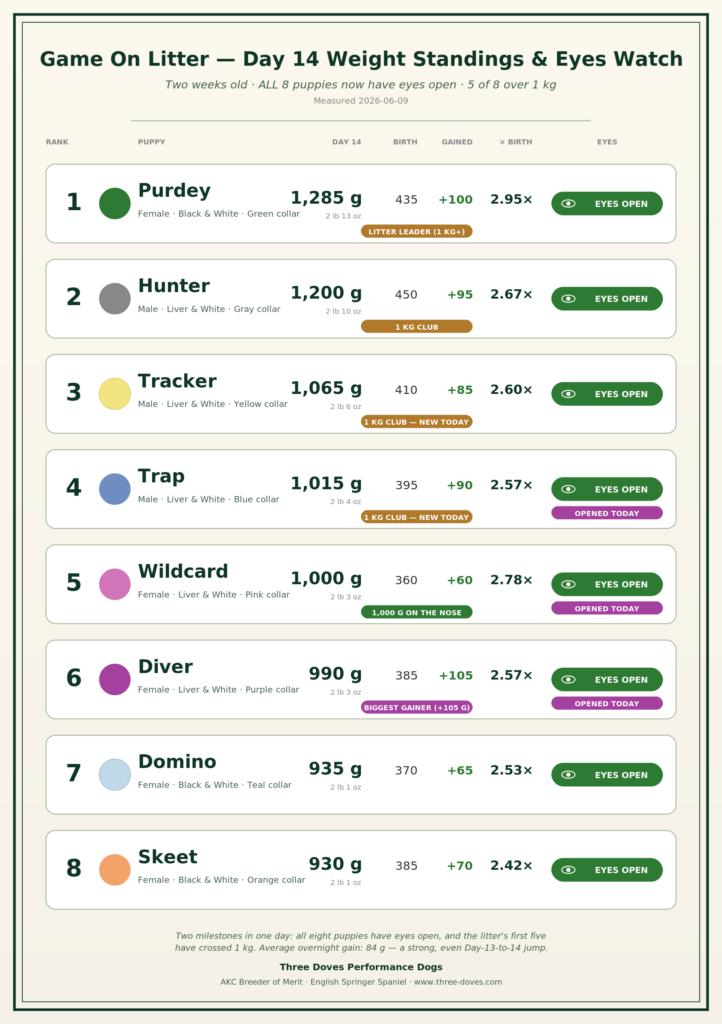Click Diver's 990 g weight
722x1024 pixels.
tap(335, 674)
